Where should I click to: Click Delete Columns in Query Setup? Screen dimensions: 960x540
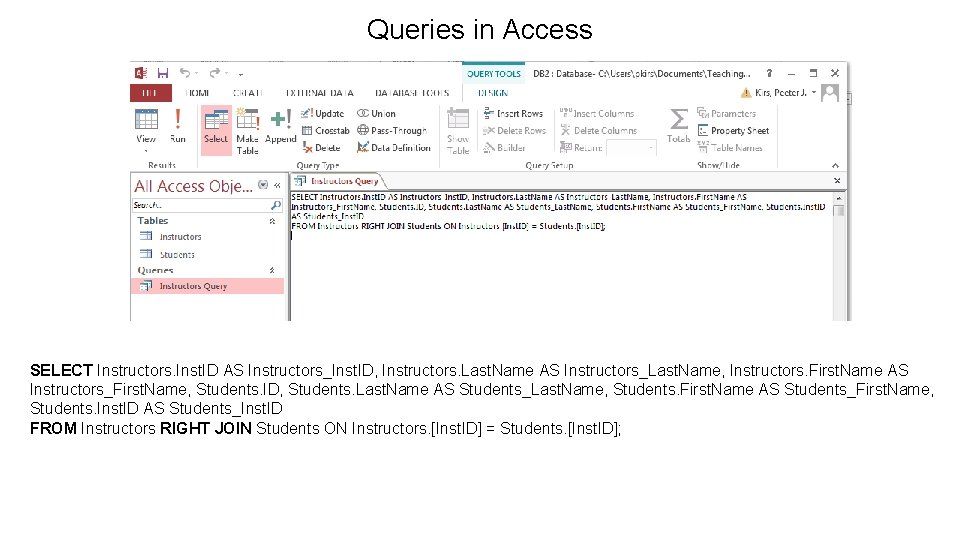click(x=598, y=130)
